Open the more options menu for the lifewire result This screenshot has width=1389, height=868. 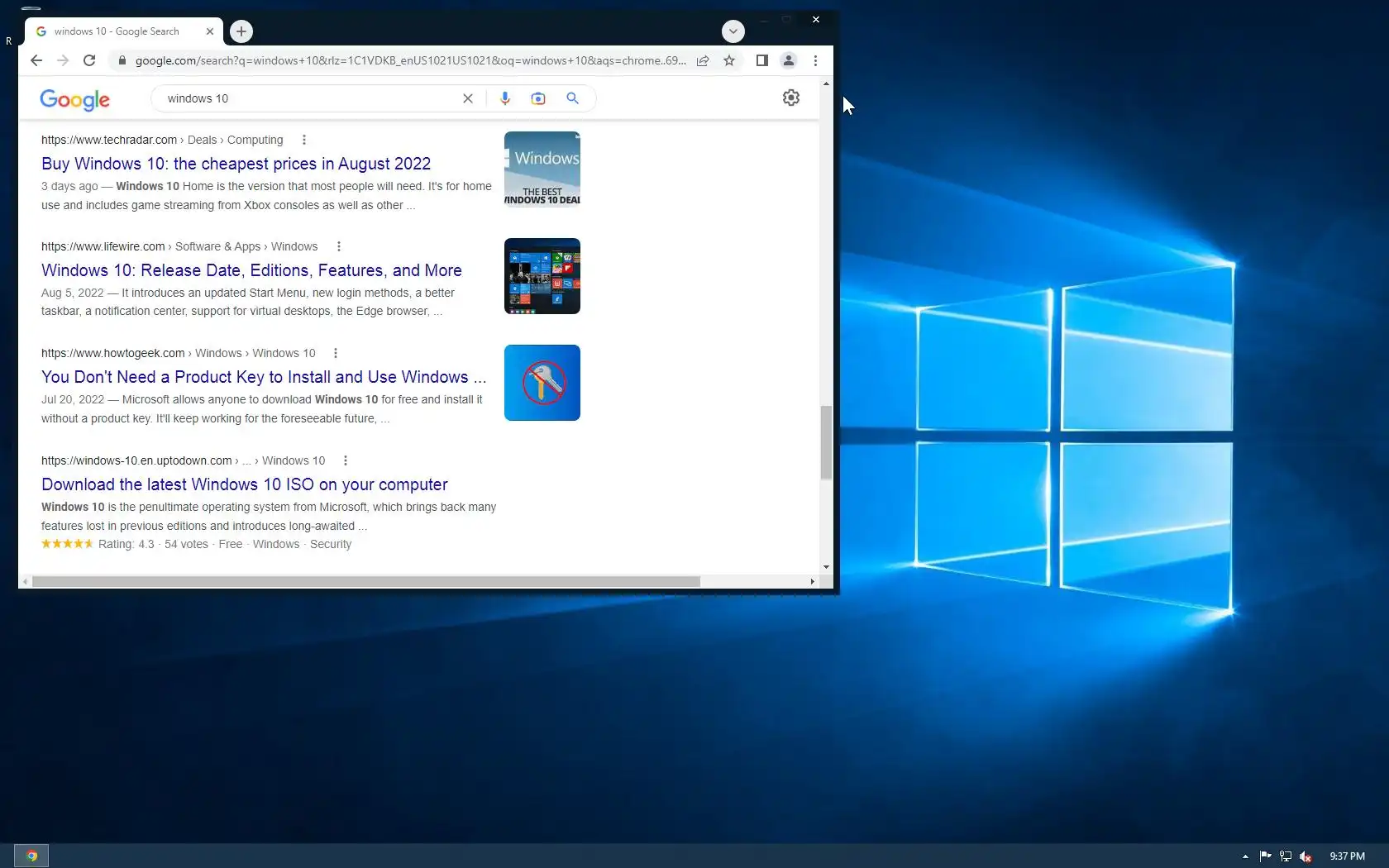(339, 246)
